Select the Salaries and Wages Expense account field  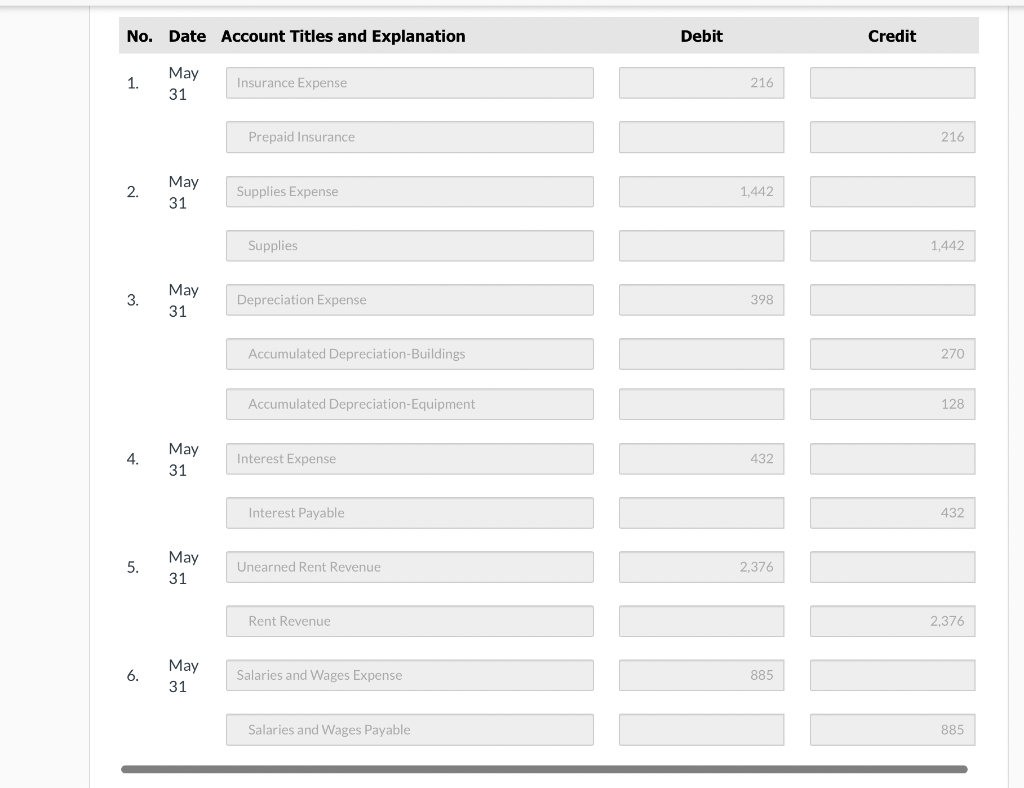[x=410, y=675]
